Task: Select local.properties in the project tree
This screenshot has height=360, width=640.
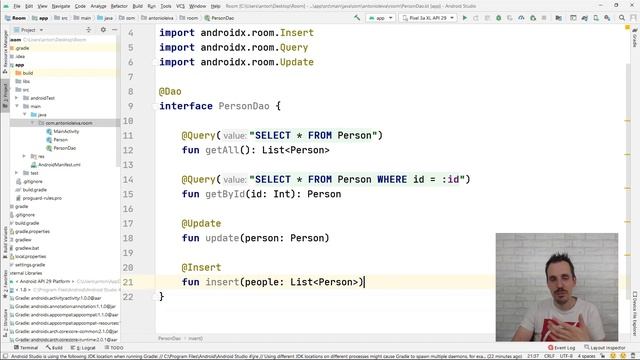Action: point(30,256)
